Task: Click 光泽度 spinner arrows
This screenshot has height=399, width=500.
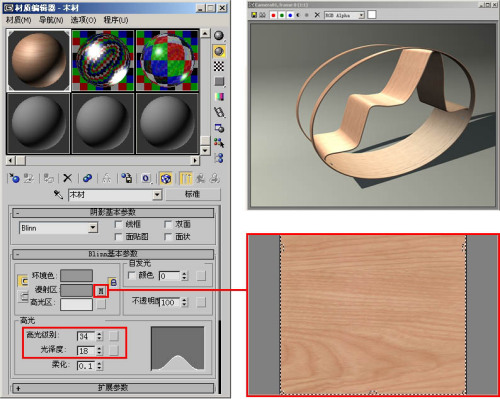Action: coord(99,351)
